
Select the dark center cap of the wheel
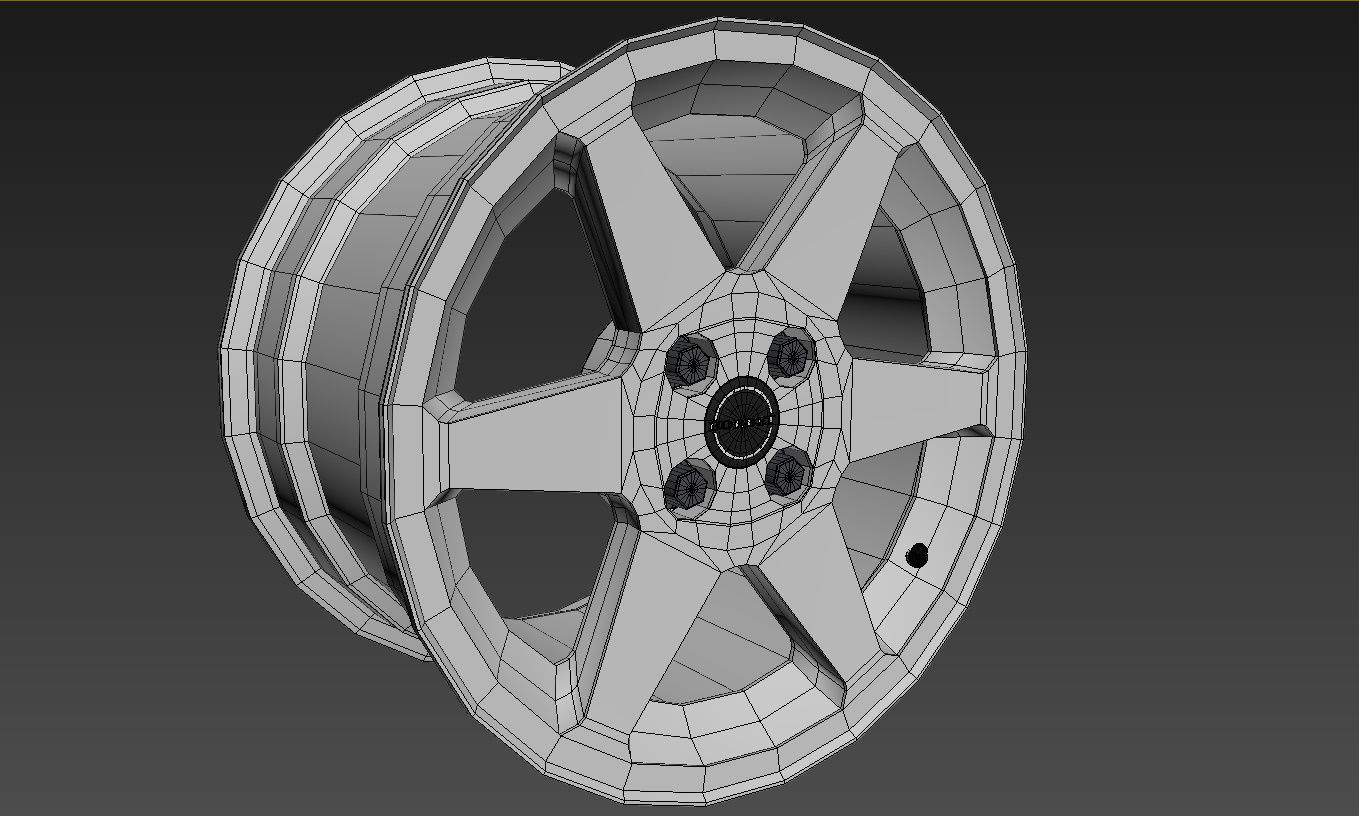point(742,422)
